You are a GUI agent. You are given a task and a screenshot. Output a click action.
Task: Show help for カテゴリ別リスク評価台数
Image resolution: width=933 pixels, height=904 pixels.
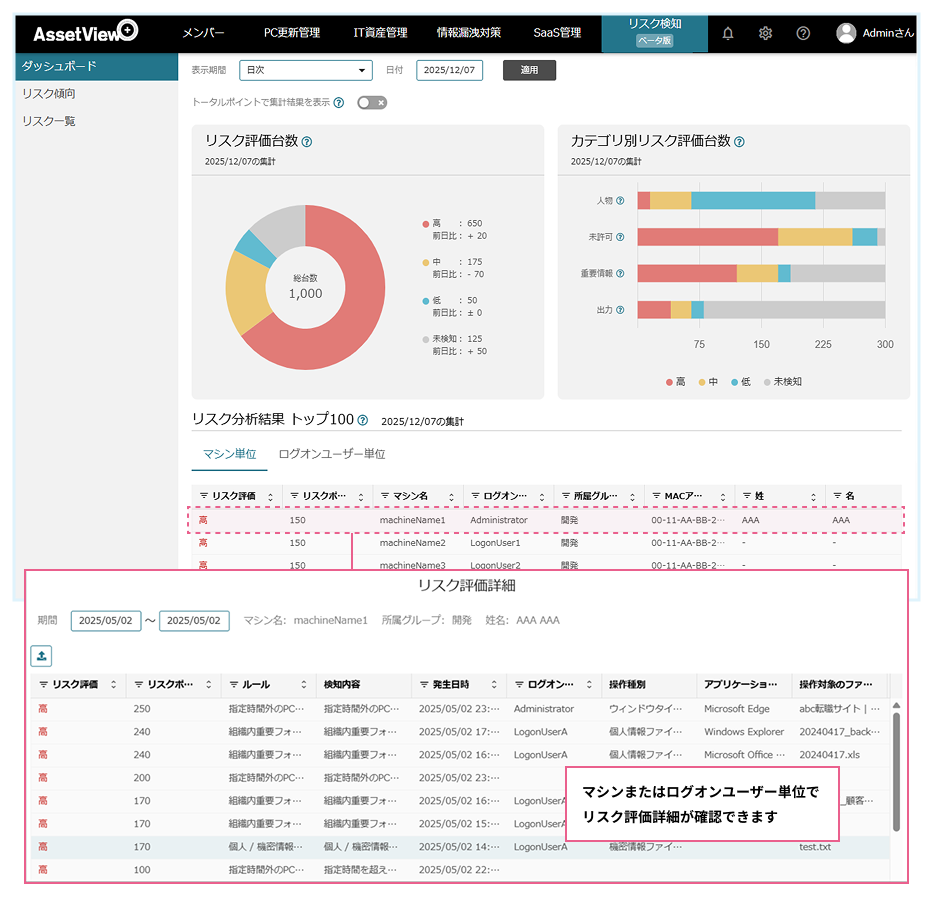739,142
